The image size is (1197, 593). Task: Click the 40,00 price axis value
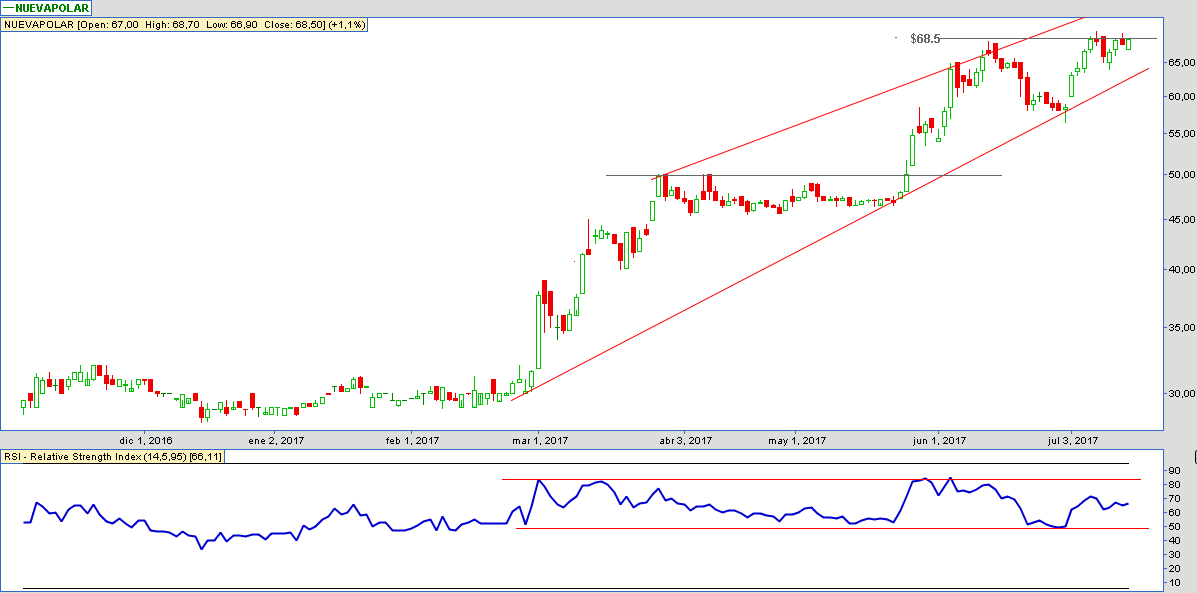pos(1180,269)
